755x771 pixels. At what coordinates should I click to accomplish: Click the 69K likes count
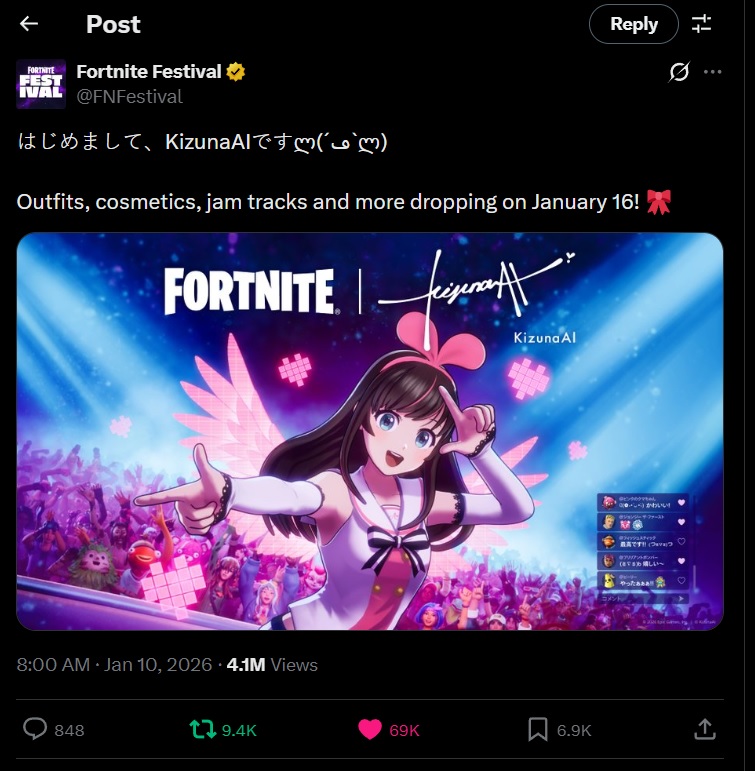point(404,731)
